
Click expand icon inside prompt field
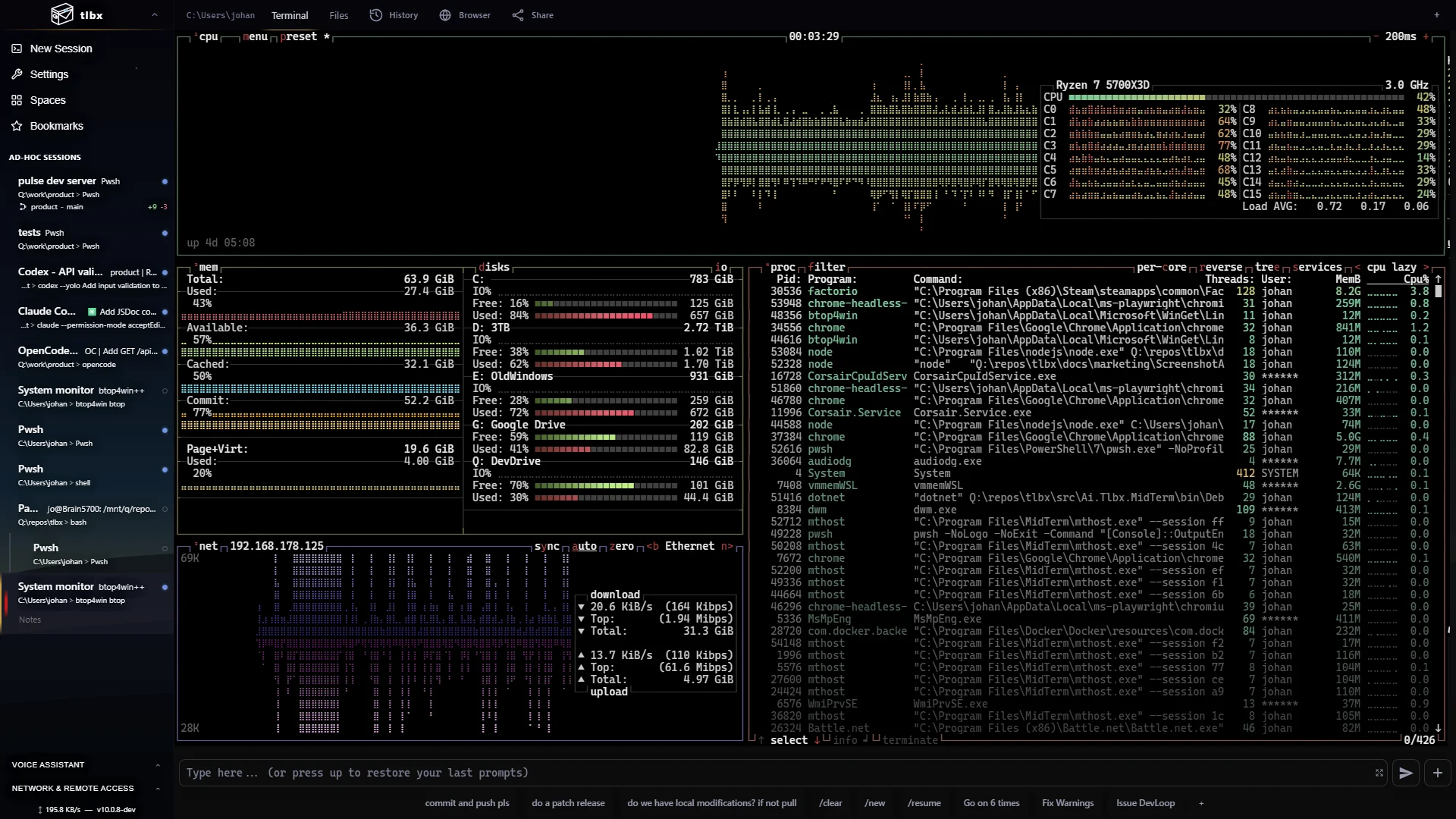(1379, 773)
